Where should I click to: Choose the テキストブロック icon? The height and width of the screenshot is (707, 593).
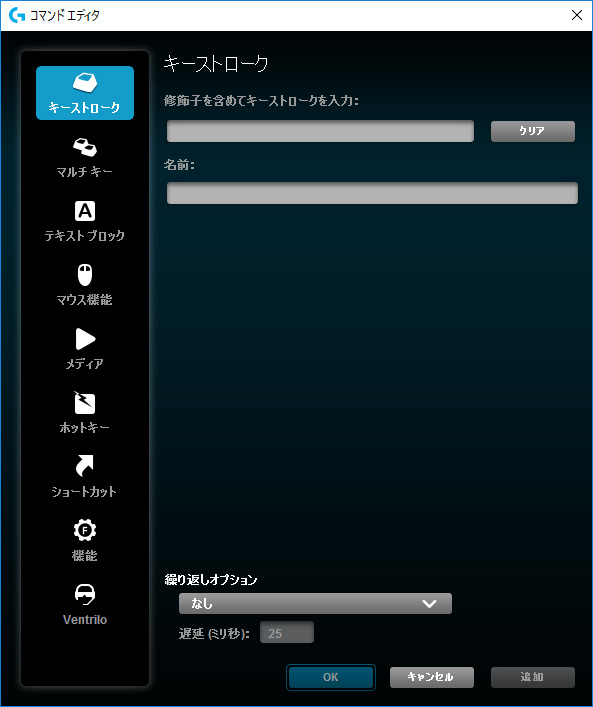pyautogui.click(x=85, y=211)
